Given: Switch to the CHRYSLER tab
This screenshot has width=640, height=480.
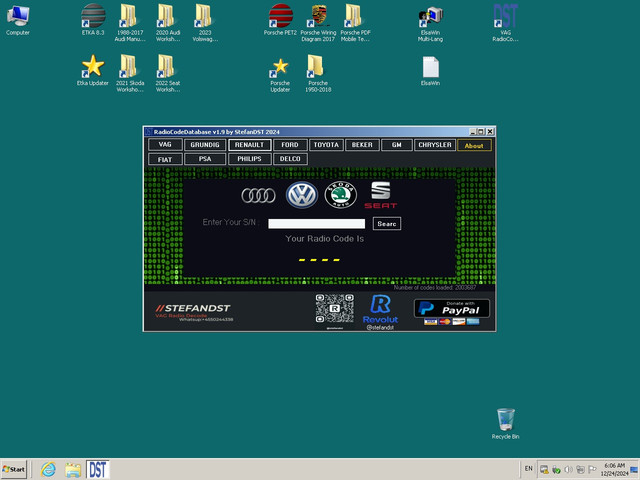Looking at the screenshot, I should click(435, 145).
